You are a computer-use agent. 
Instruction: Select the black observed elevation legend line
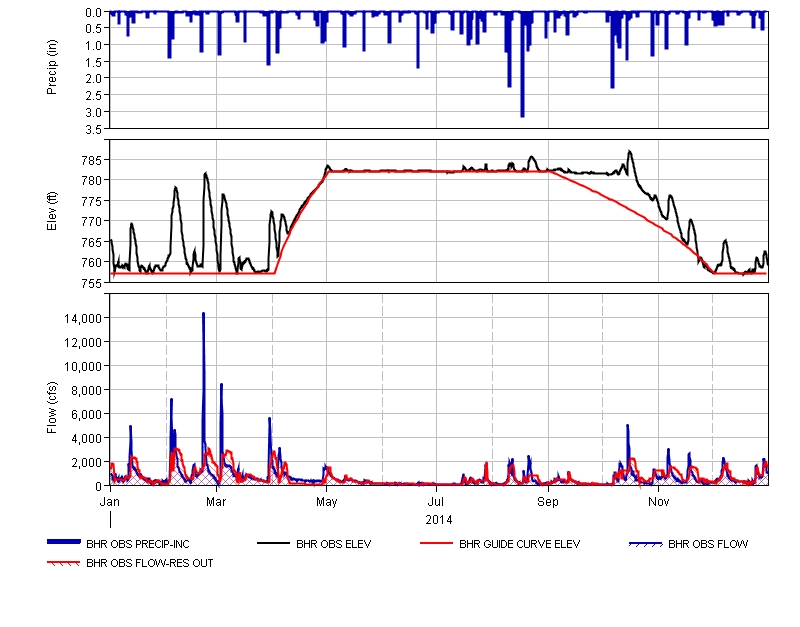pyautogui.click(x=273, y=543)
